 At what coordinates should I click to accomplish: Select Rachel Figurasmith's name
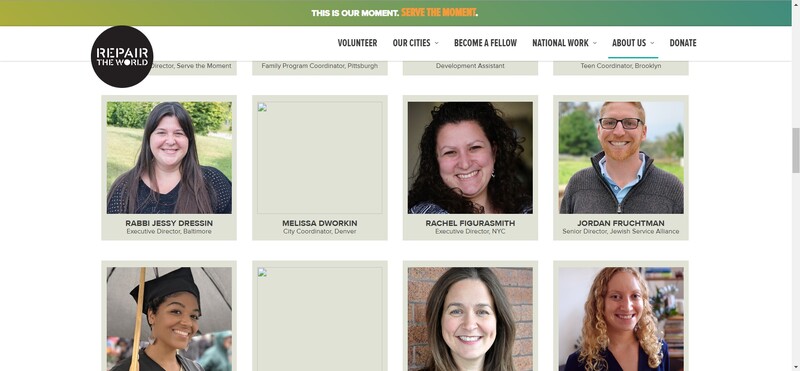(x=470, y=223)
